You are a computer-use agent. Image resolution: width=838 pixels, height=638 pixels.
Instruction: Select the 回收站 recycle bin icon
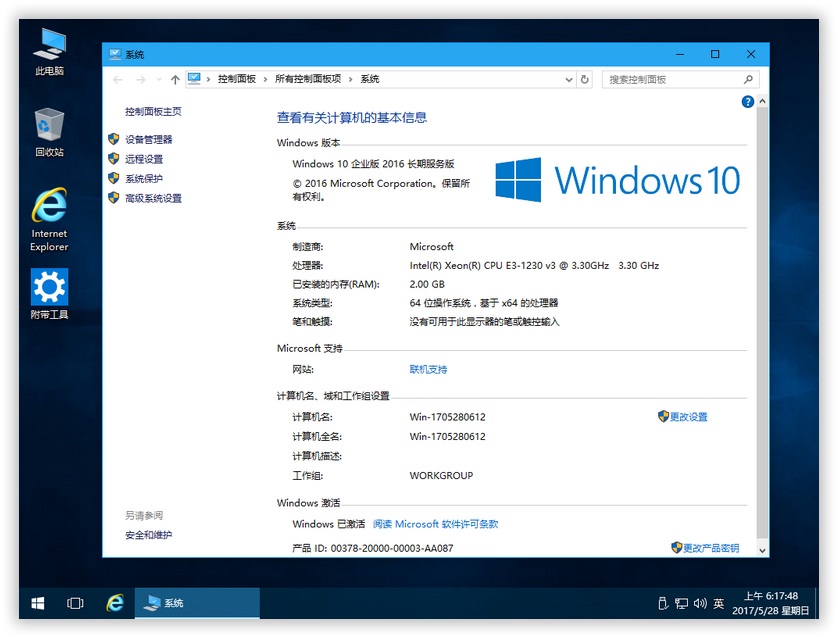tap(49, 132)
